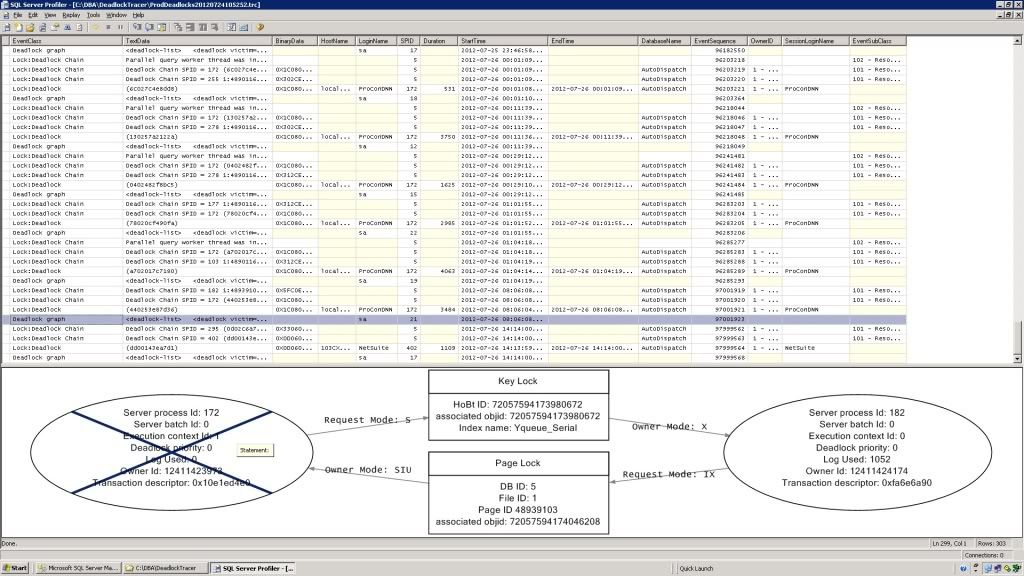Click the Statement tooltip label
Screen dimensions: 1024x576
[x=254, y=450]
